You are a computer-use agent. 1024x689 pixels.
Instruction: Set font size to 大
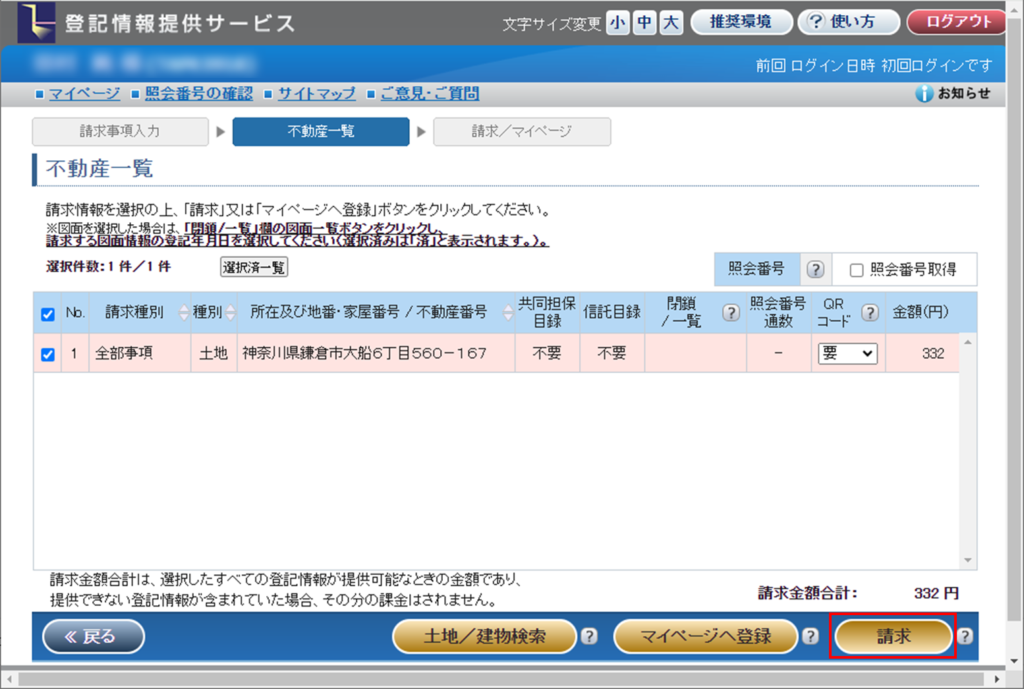pos(670,22)
